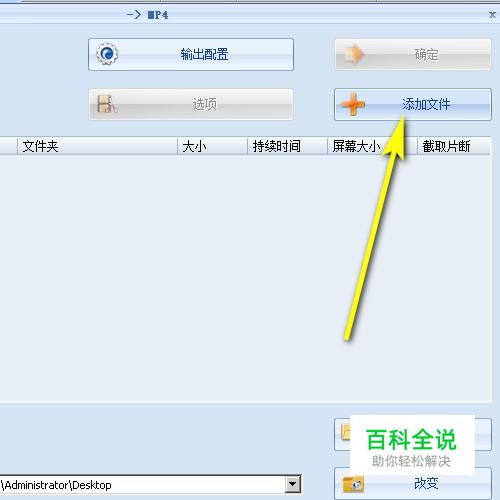Click the 确定 confirm button

[x=413, y=54]
